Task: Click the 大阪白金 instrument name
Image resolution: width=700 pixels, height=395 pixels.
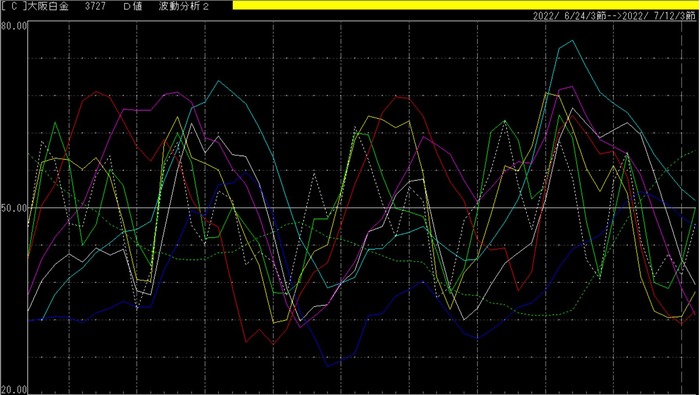Action: (48, 7)
